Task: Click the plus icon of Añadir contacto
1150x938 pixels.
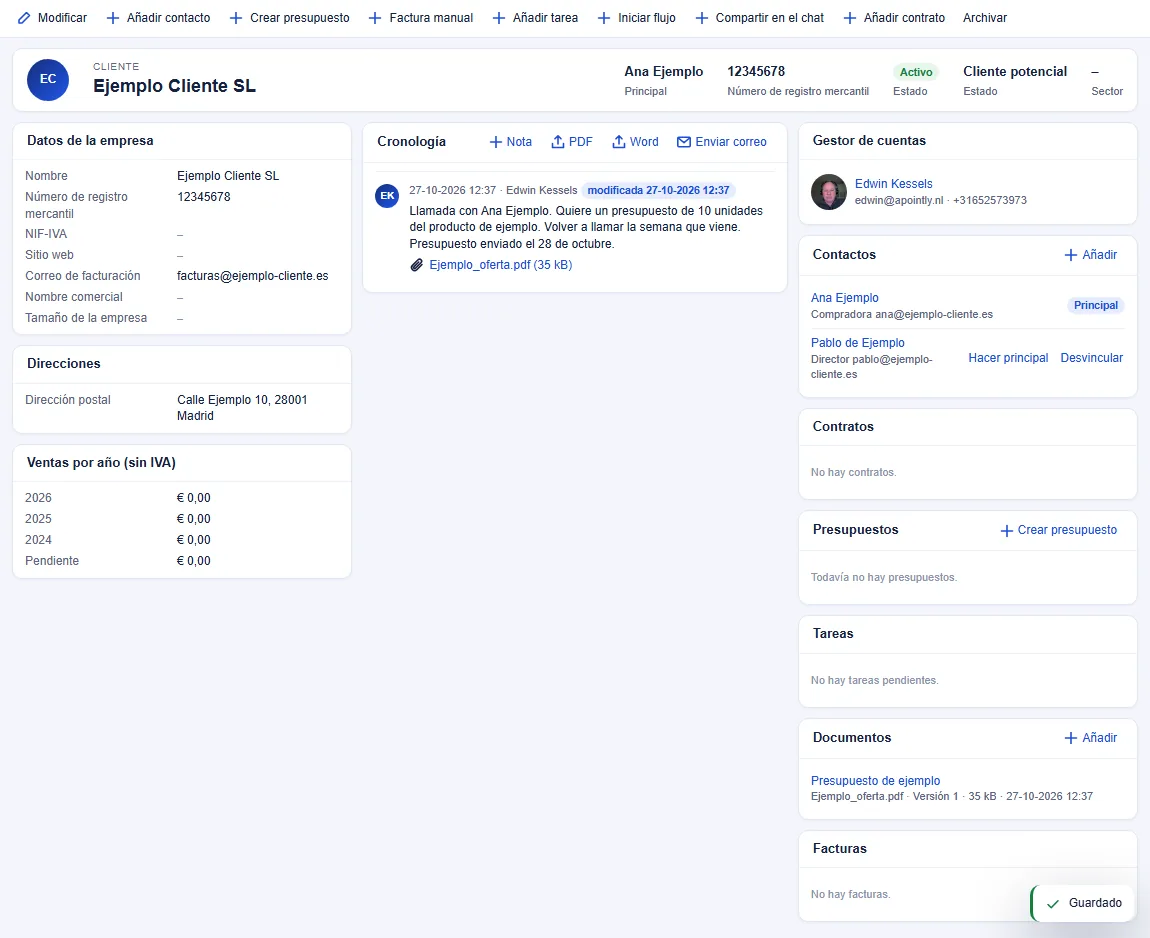Action: point(113,18)
